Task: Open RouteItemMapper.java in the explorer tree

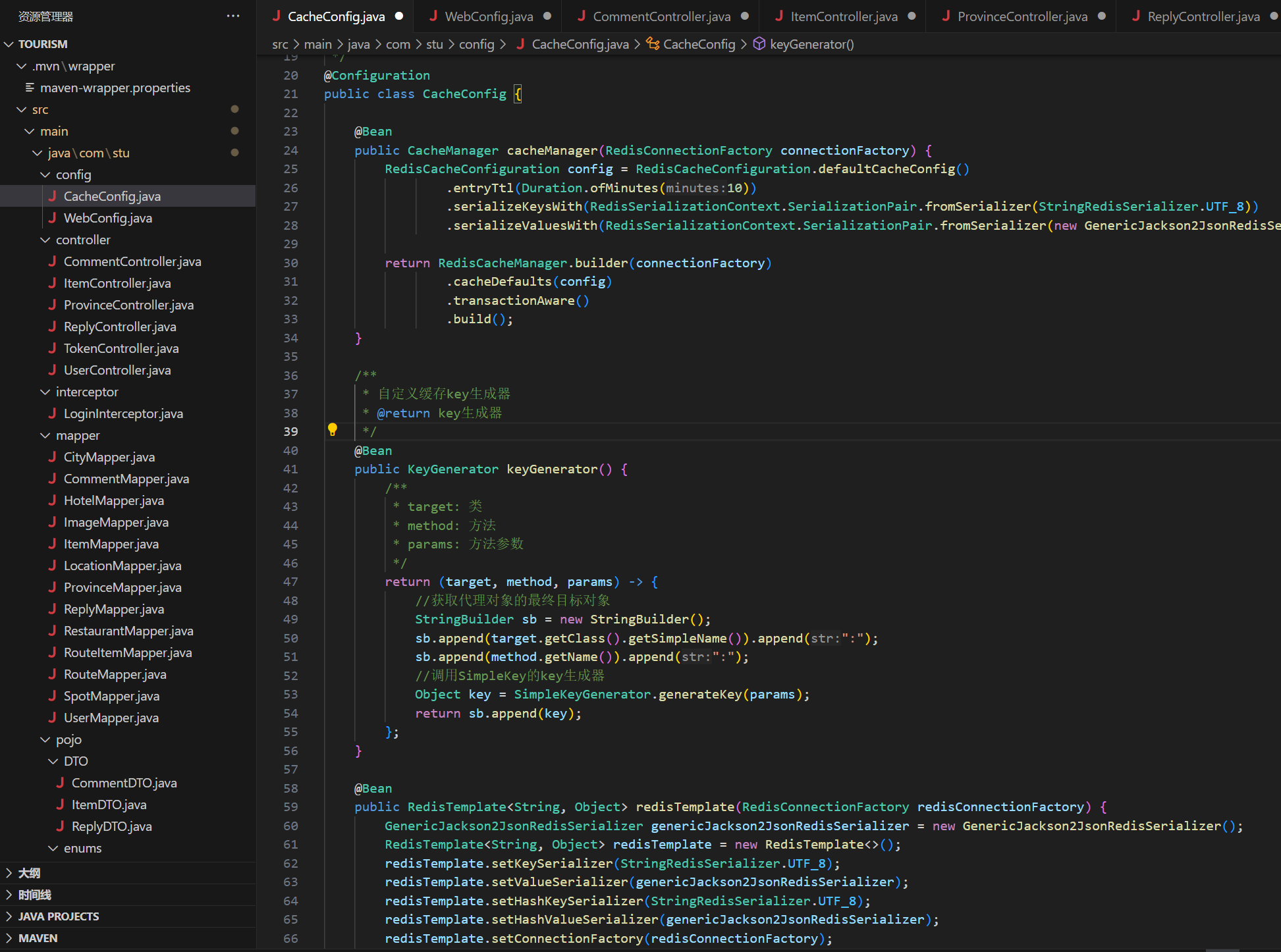Action: [128, 652]
